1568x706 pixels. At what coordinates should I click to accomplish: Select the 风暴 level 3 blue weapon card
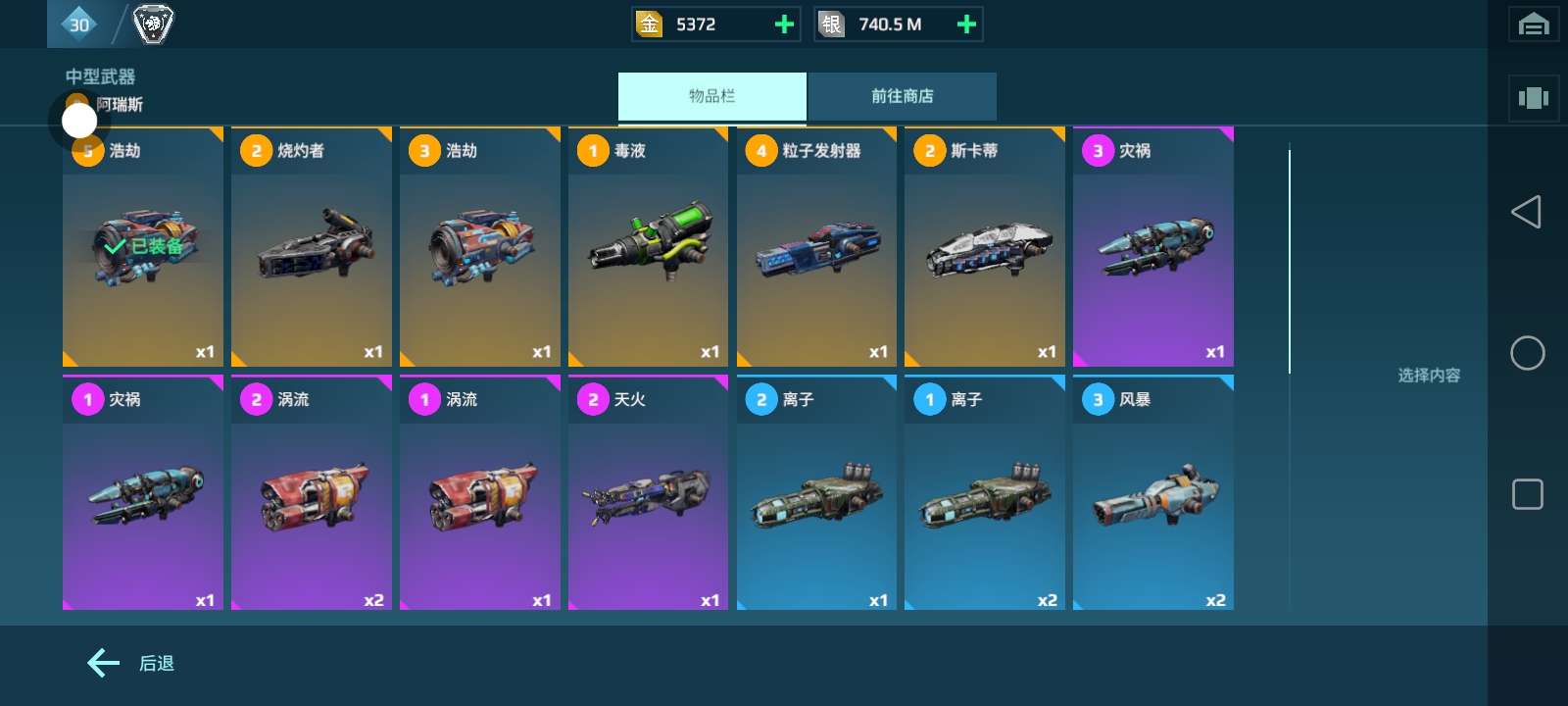(1153, 492)
